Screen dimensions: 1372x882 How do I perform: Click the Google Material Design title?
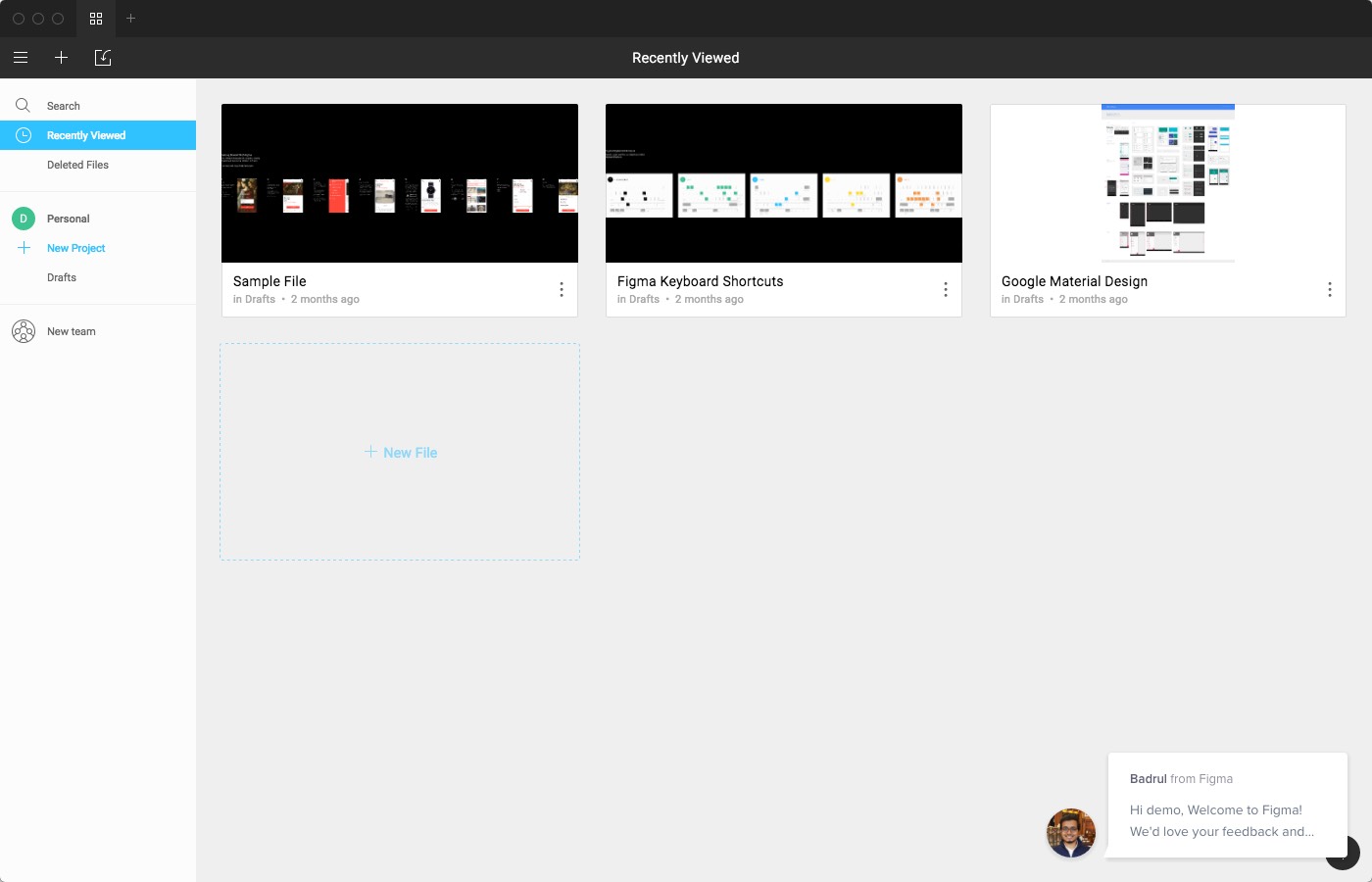tap(1074, 281)
